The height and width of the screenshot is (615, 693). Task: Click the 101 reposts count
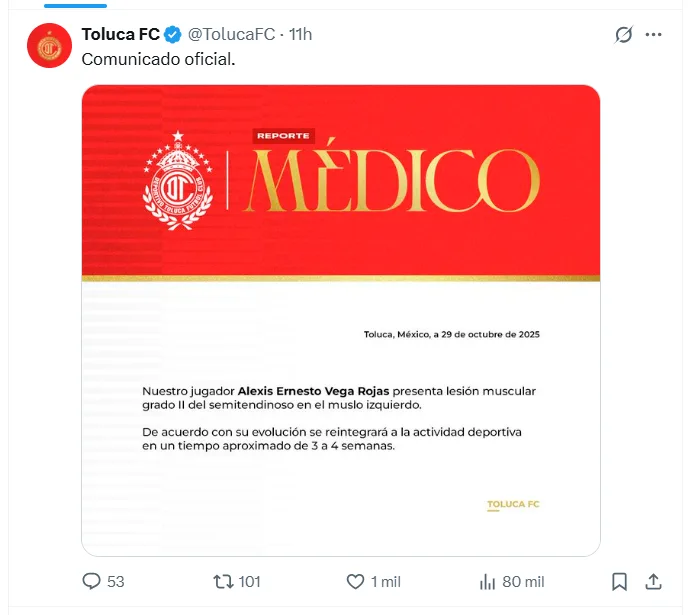[249, 581]
